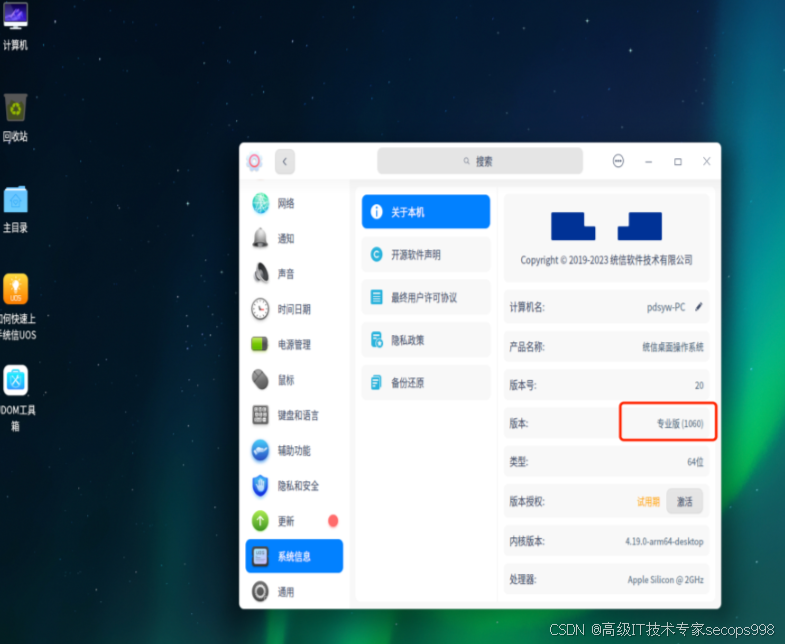Image resolution: width=785 pixels, height=644 pixels.
Task: Open the 最终用户许可协议 tab
Action: [x=426, y=297]
